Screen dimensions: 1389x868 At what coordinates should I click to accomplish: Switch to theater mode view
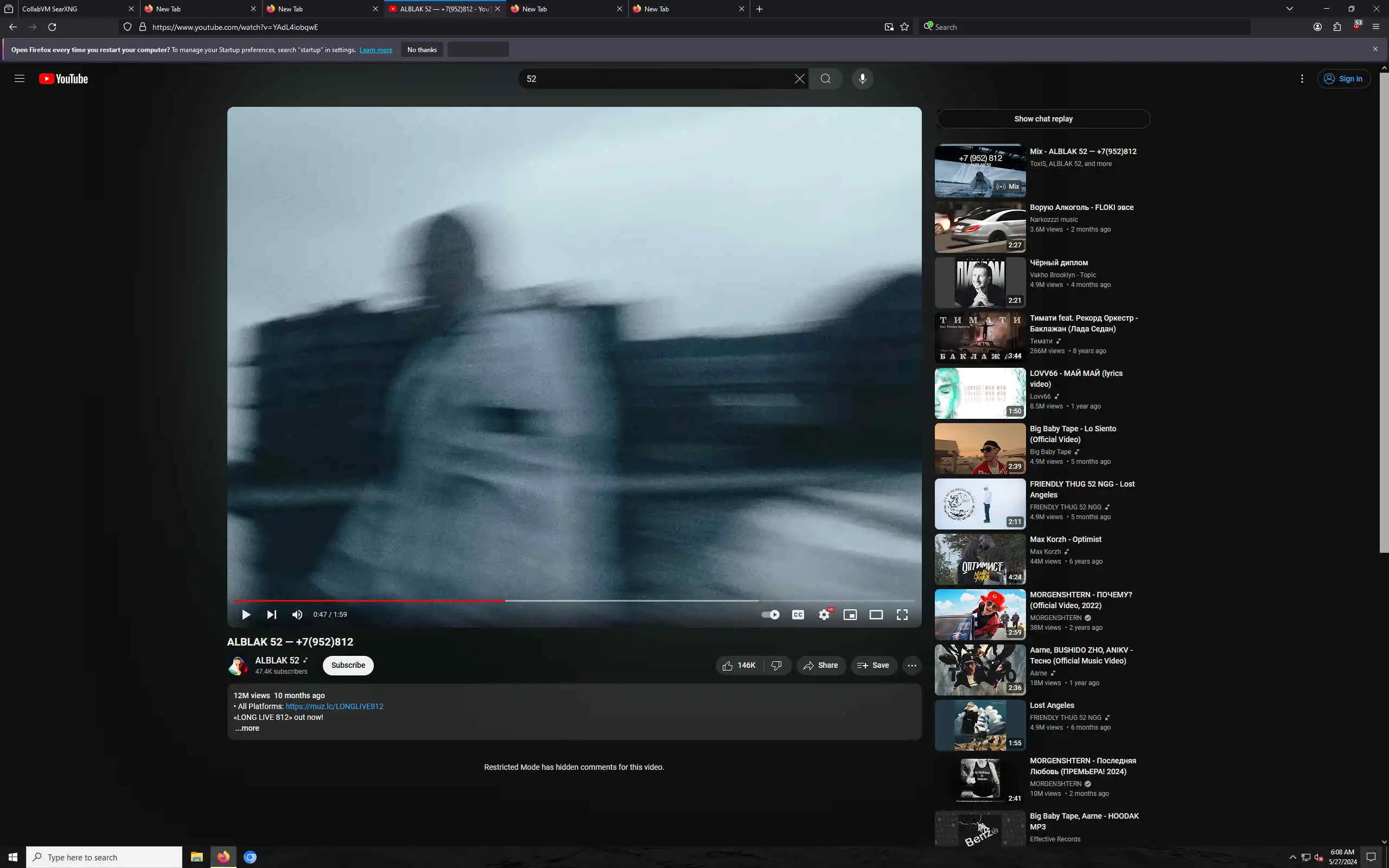(876, 614)
